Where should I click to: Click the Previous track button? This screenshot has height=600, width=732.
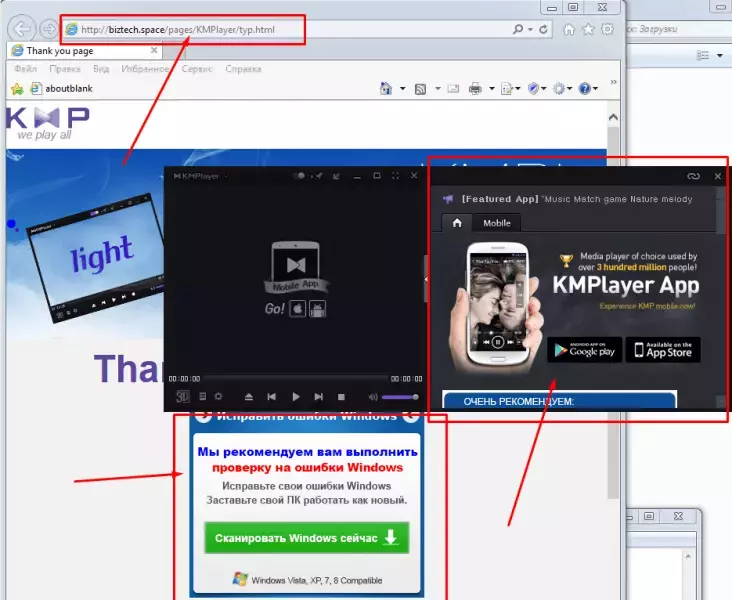point(271,397)
